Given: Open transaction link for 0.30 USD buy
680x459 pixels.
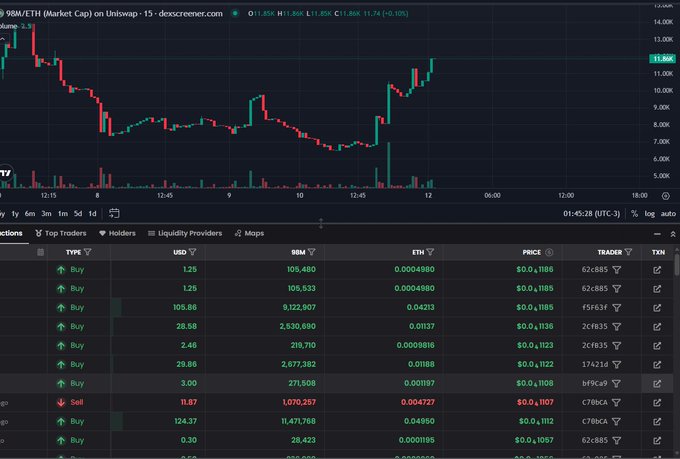Looking at the screenshot, I should (x=657, y=440).
